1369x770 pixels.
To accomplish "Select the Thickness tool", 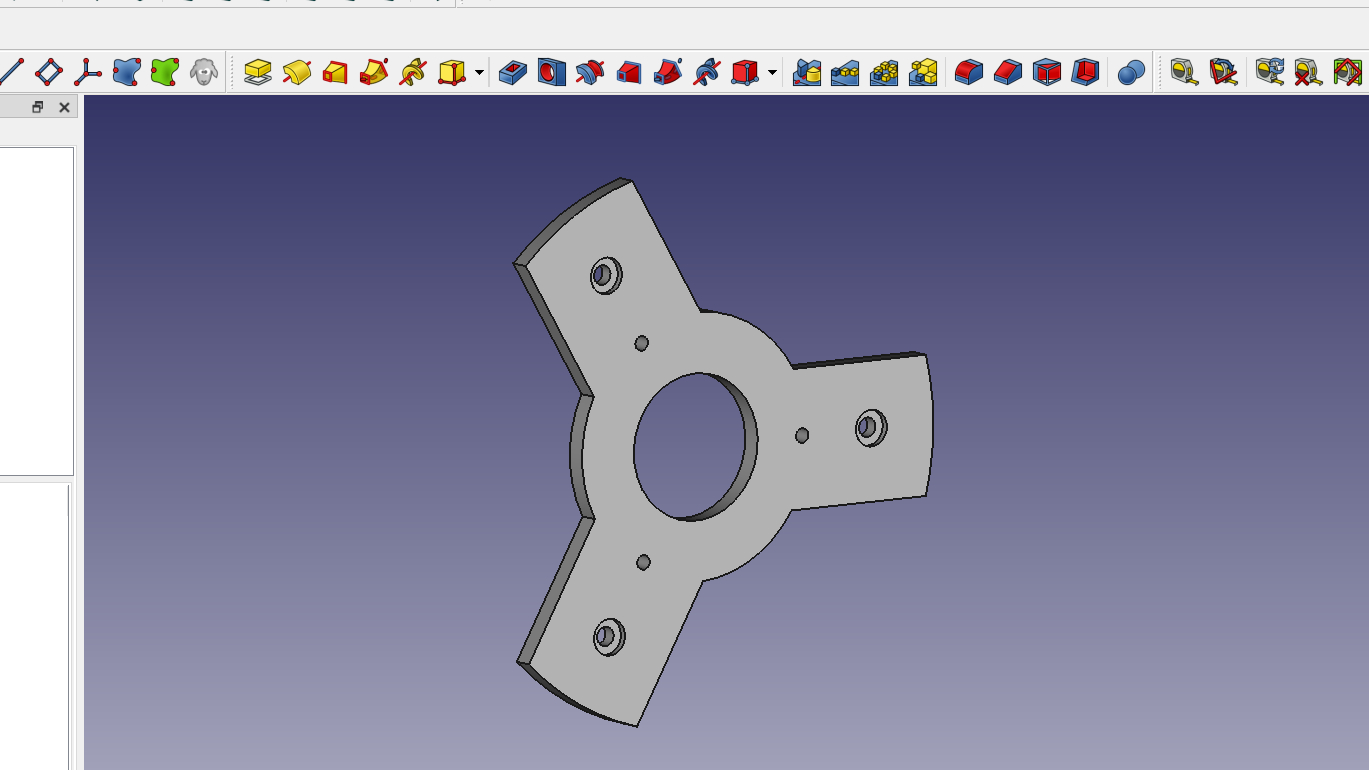I will (x=1085, y=72).
